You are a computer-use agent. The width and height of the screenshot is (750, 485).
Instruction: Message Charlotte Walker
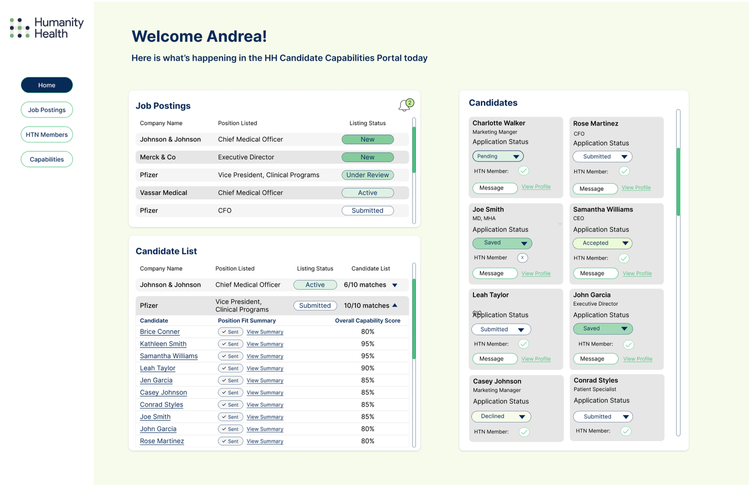[x=495, y=188]
